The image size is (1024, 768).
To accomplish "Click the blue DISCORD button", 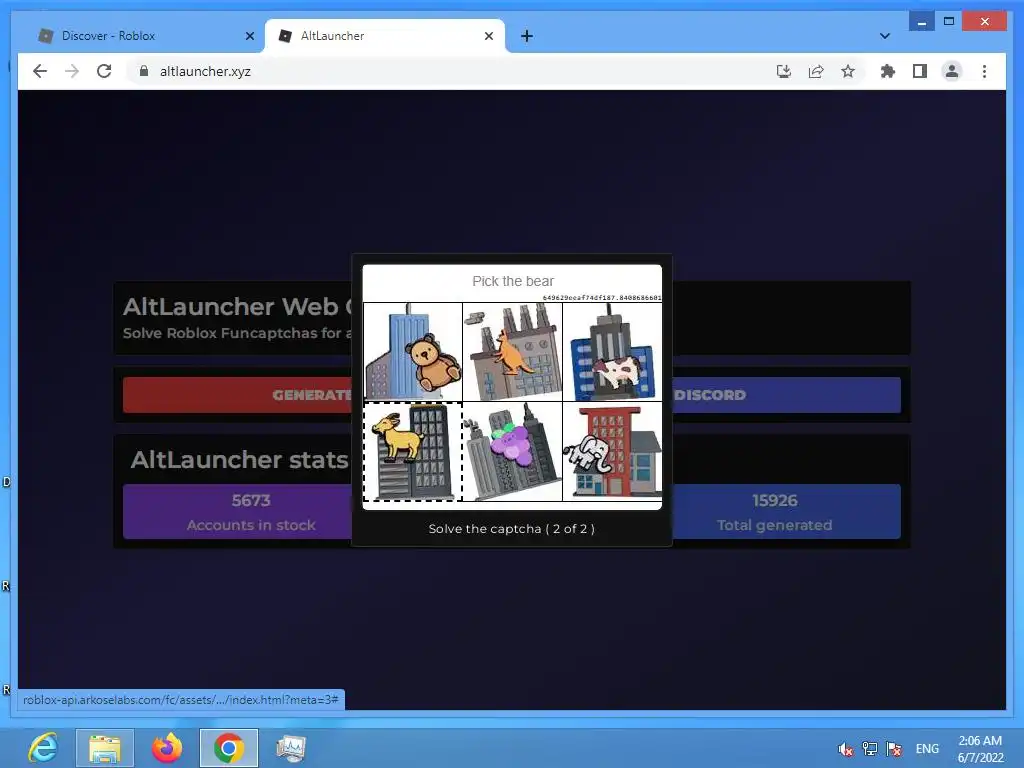I will coord(786,394).
